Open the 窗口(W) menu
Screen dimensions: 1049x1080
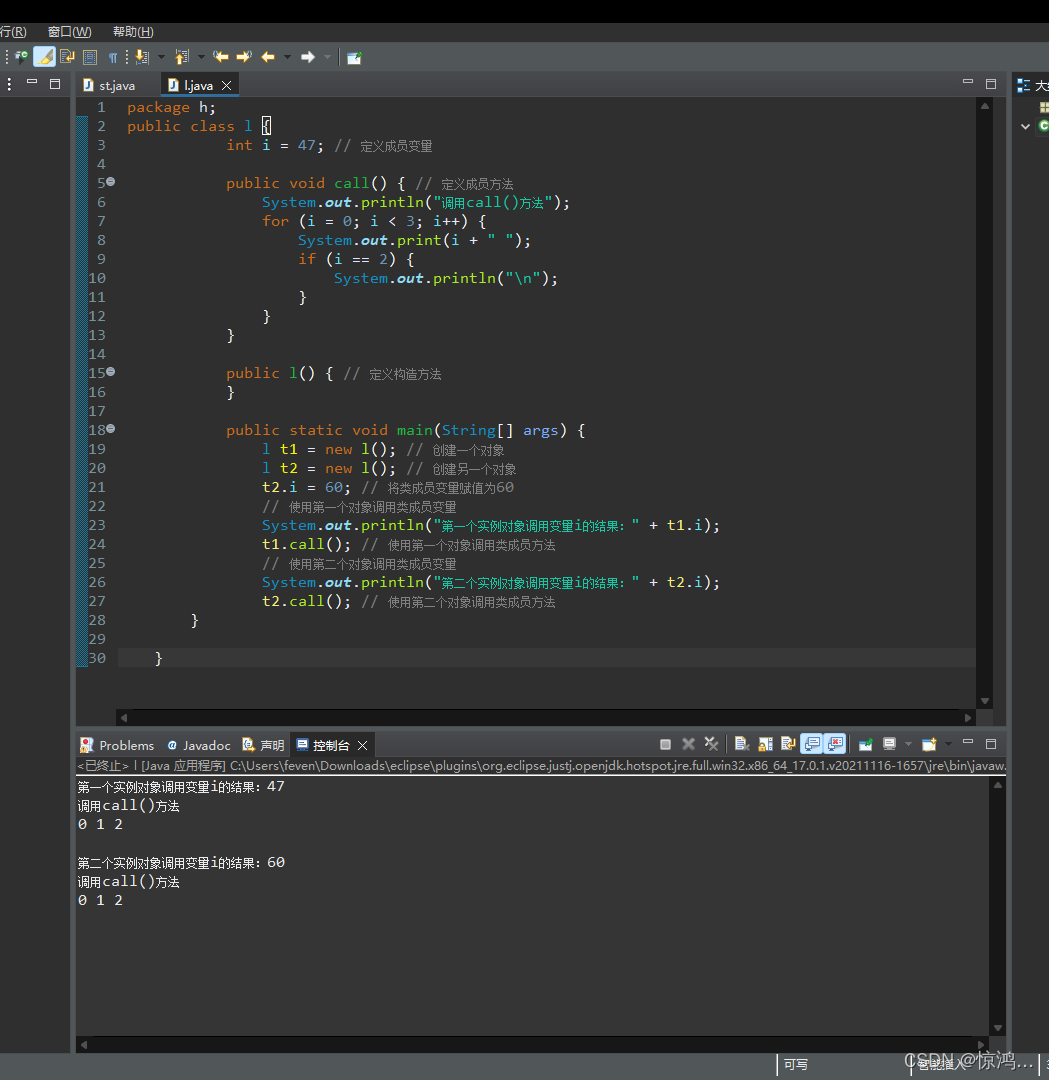(x=69, y=32)
